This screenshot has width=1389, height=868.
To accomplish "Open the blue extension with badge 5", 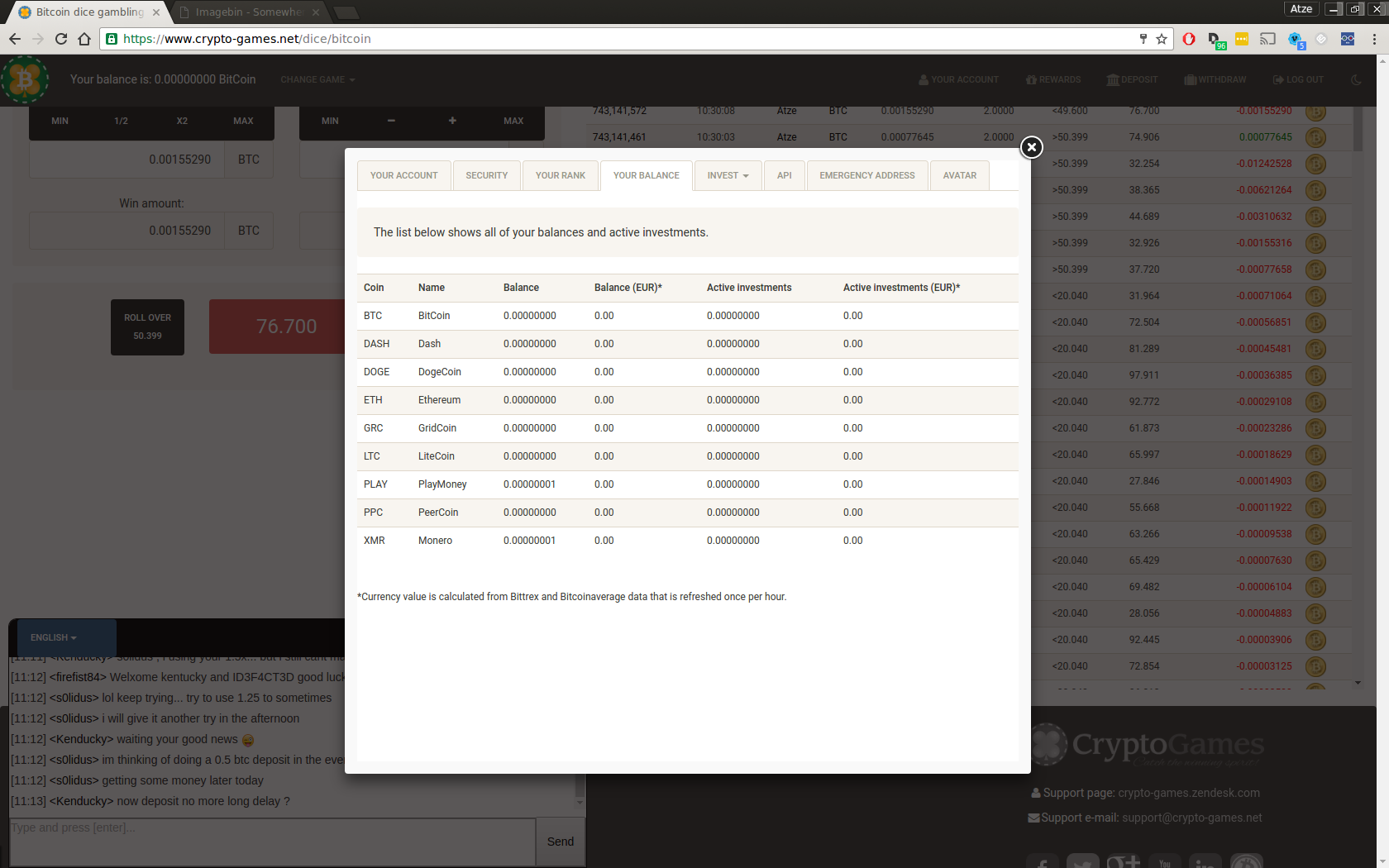I will coord(1296,40).
